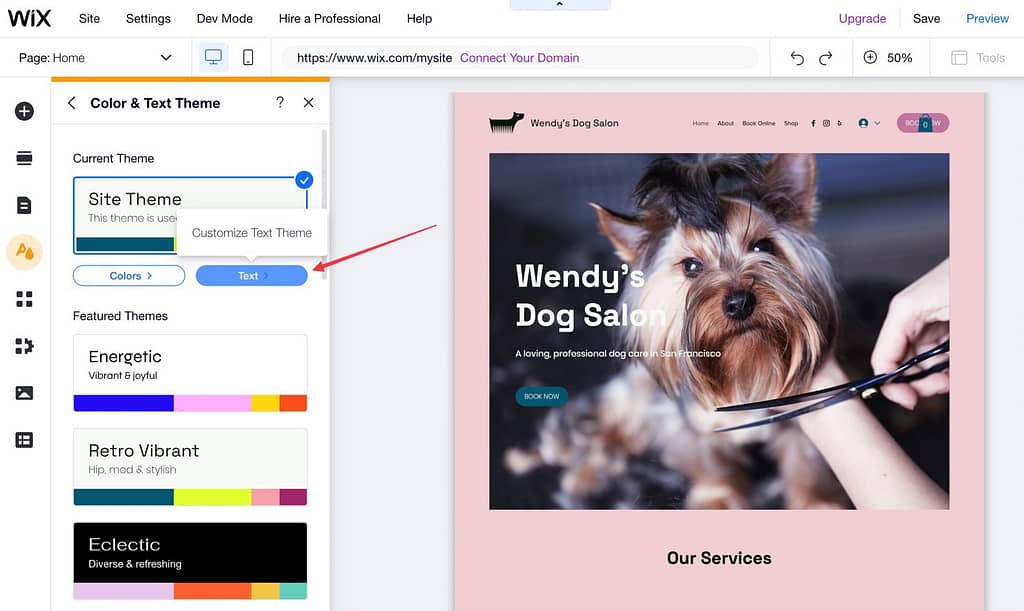Collapse the top bar arrow handle
Screen dimensions: 1024x611
tap(560, 5)
